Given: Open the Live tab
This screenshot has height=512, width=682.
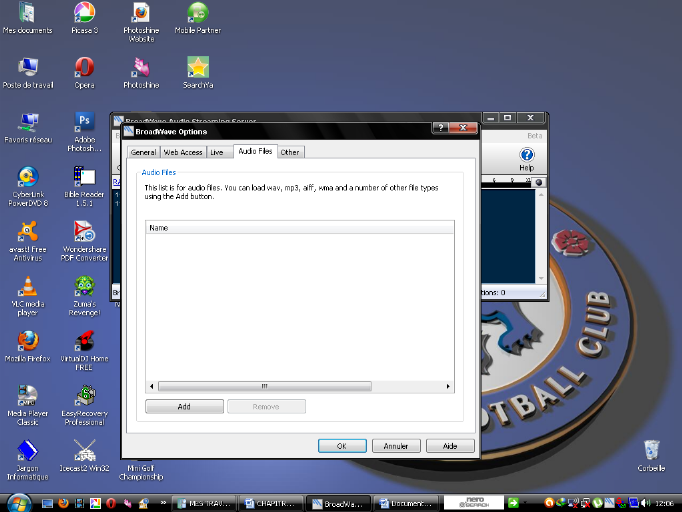Looking at the screenshot, I should click(x=217, y=152).
